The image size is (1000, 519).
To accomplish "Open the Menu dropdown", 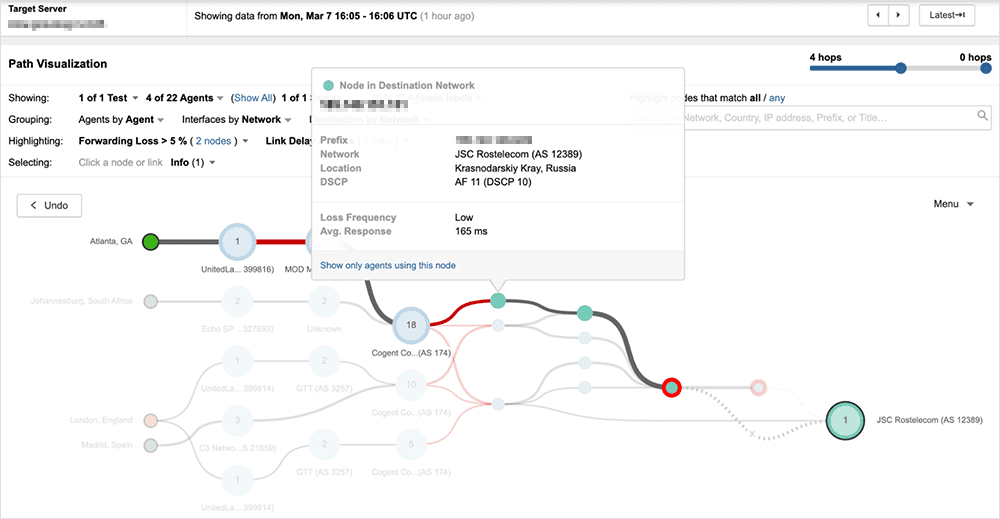I will tap(953, 204).
